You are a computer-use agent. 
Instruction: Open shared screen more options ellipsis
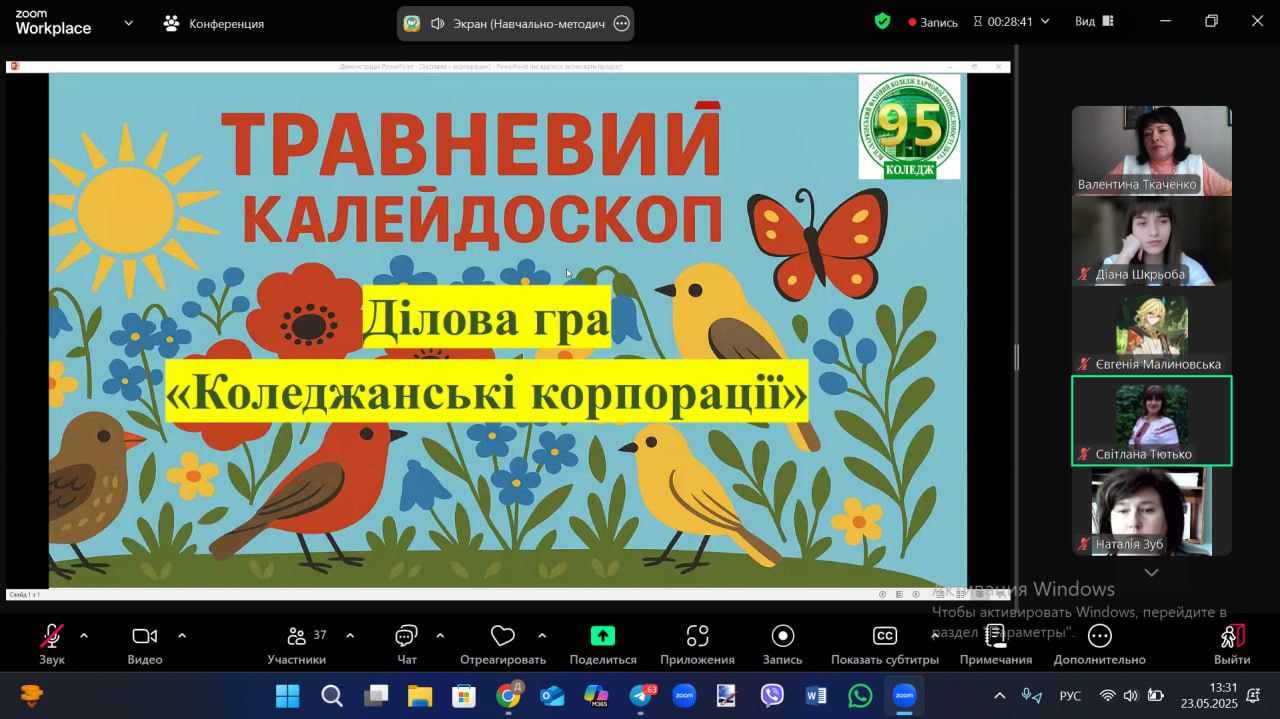point(621,23)
